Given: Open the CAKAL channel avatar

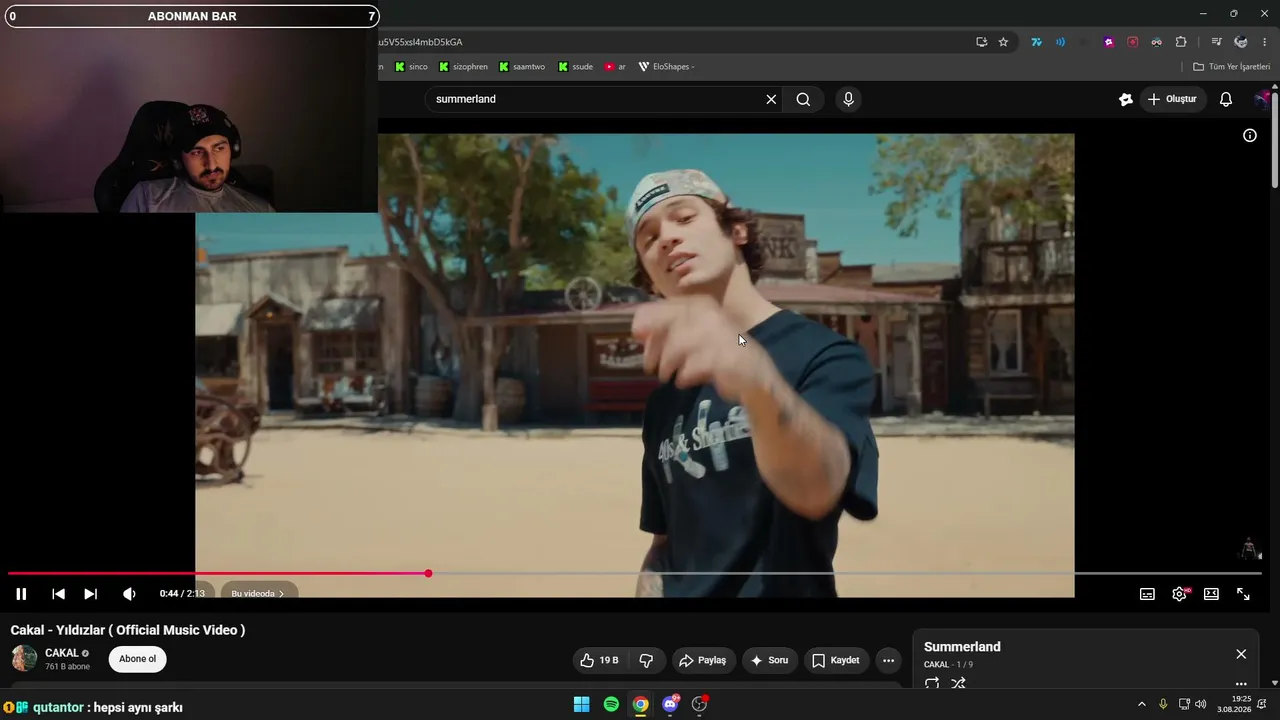Looking at the screenshot, I should click(24, 658).
